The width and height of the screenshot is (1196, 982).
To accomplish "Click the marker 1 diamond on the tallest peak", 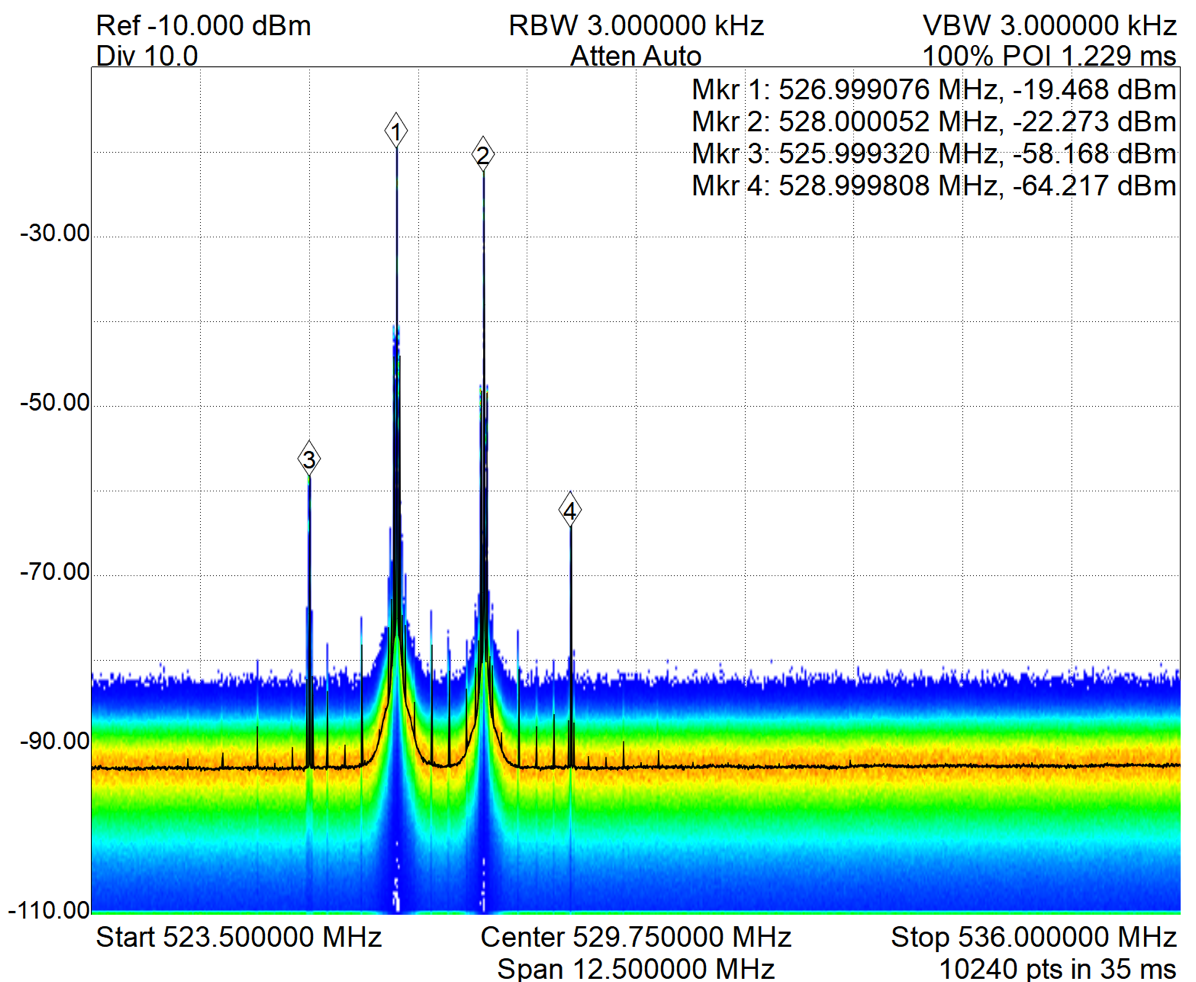I will pos(397,131).
